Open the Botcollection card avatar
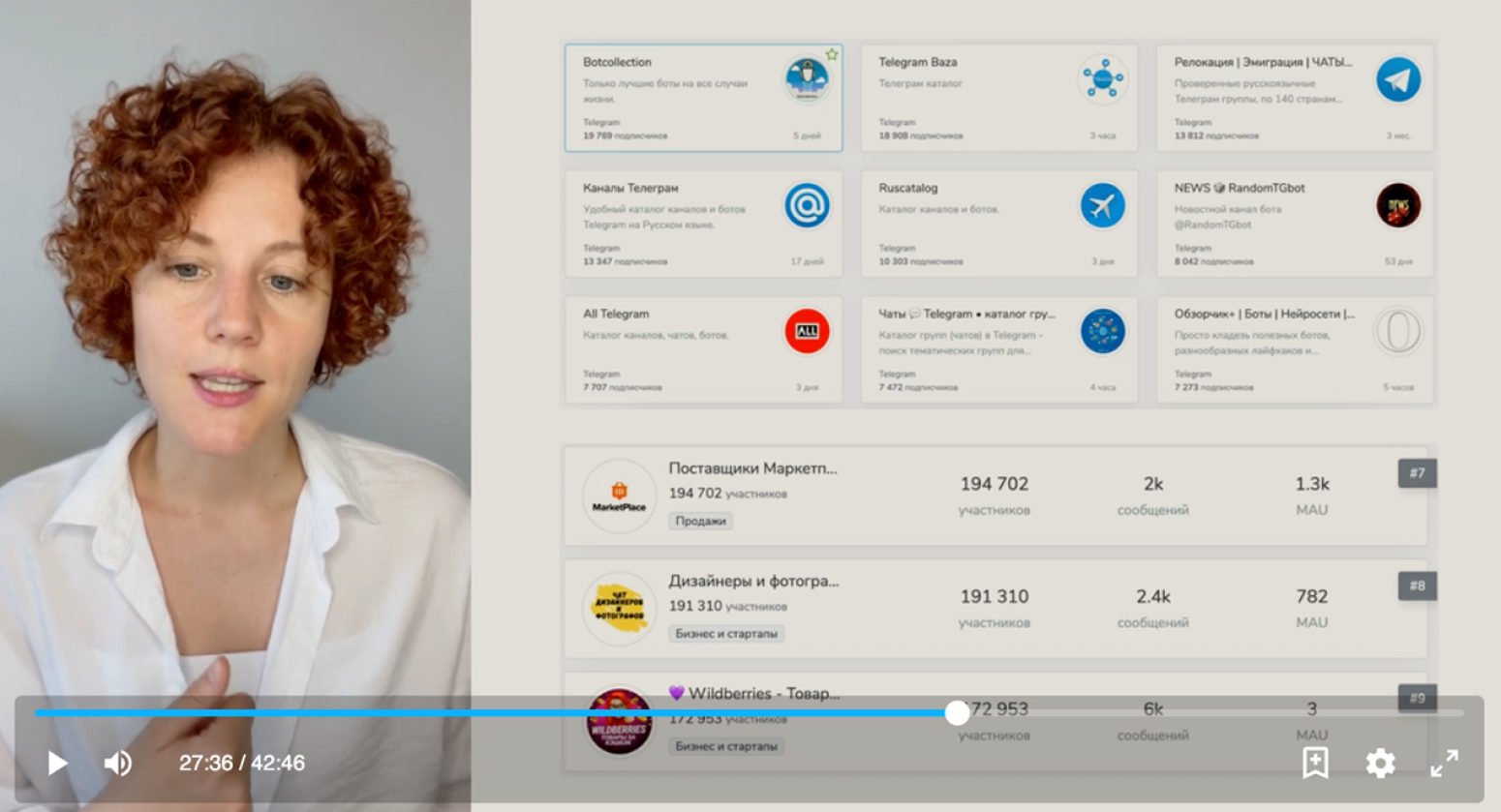This screenshot has height=812, width=1501. click(807, 79)
